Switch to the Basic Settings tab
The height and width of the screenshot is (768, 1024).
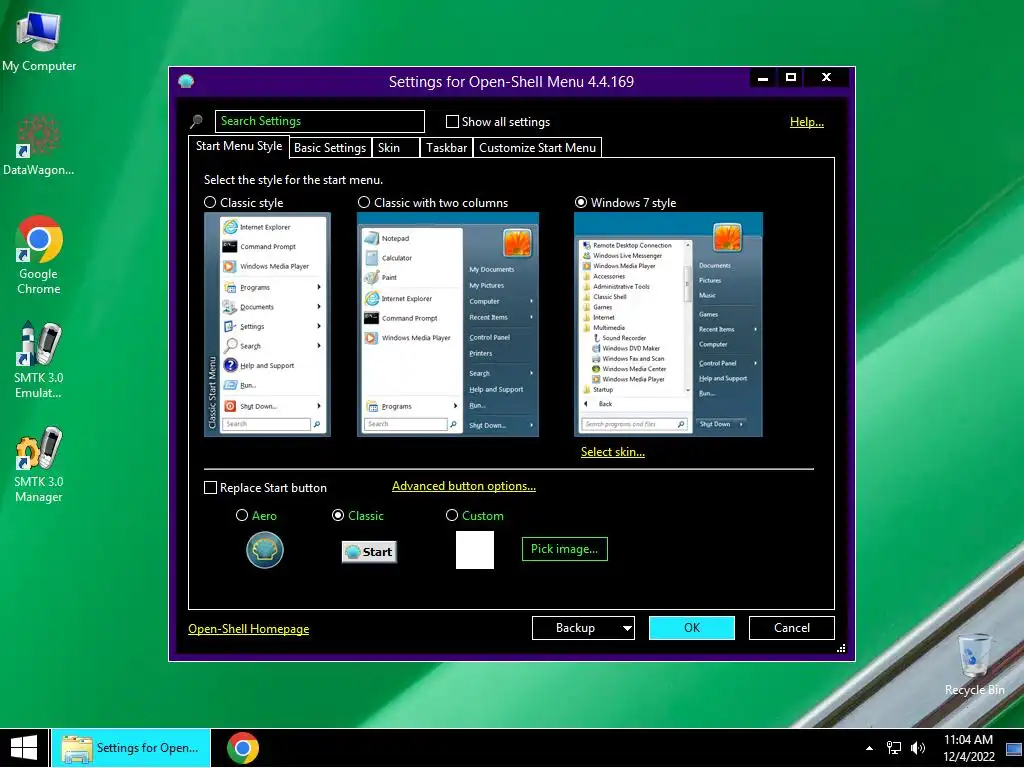(330, 148)
